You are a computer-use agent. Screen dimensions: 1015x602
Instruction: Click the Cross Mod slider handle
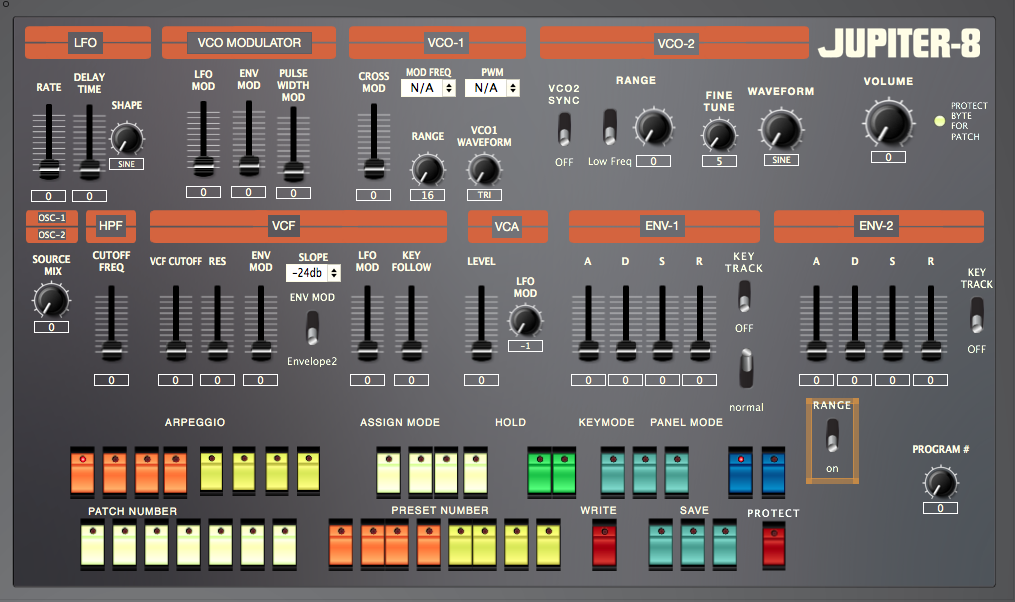pos(374,169)
